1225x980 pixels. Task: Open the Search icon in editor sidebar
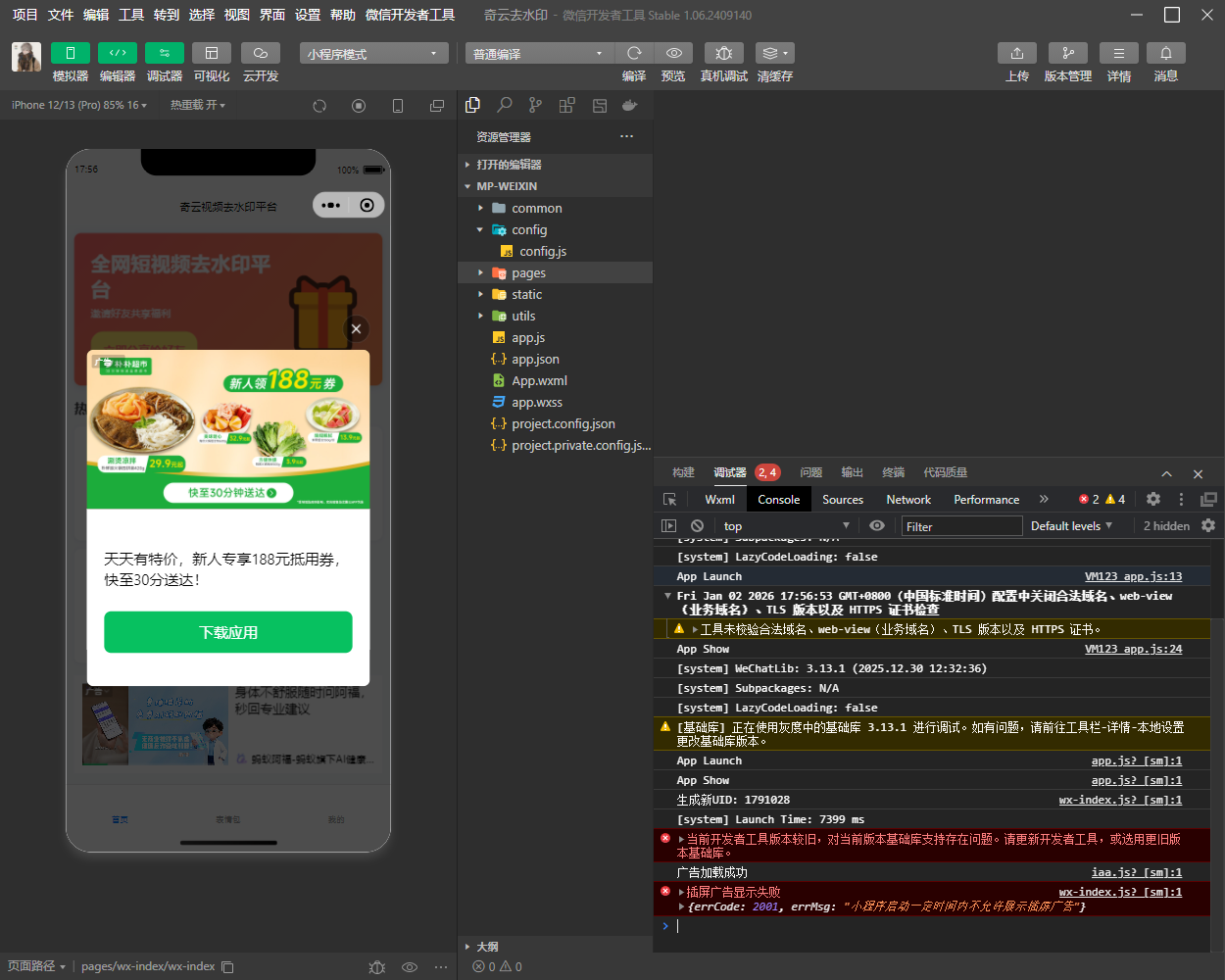tap(505, 105)
